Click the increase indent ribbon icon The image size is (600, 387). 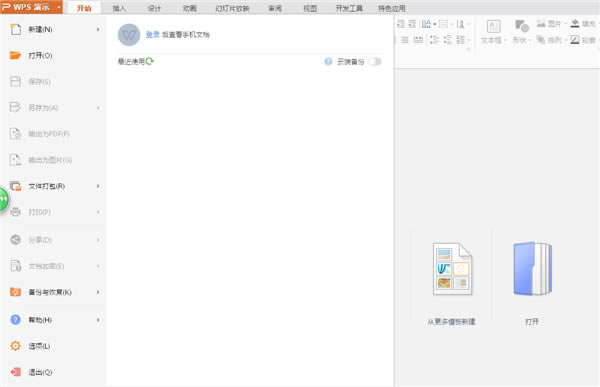412,24
